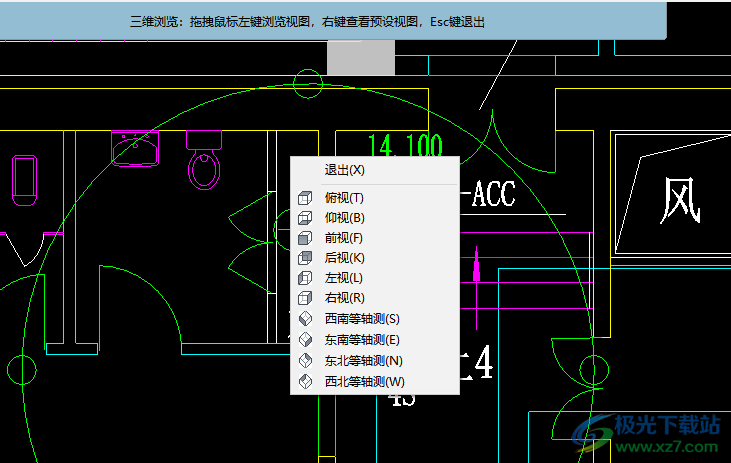Viewport: 731px width, 463px height.
Task: Select 前视(F) front view entry
Action: (375, 238)
